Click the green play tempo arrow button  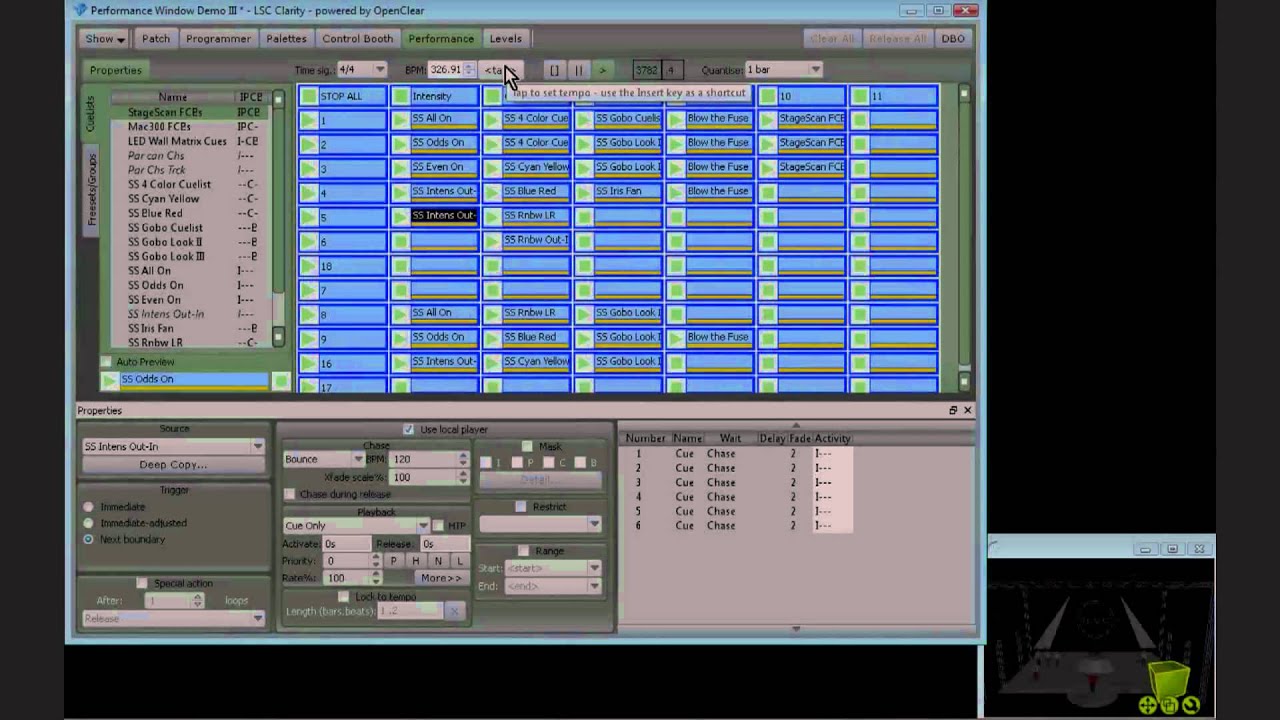click(x=602, y=70)
